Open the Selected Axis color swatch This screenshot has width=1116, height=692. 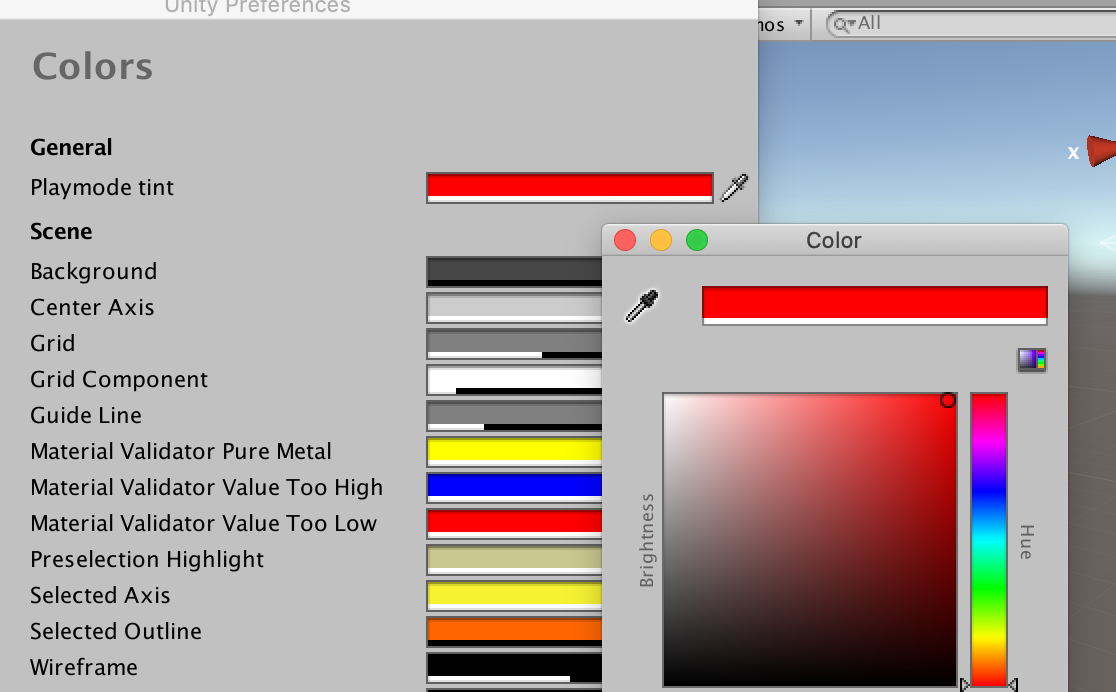coord(514,595)
